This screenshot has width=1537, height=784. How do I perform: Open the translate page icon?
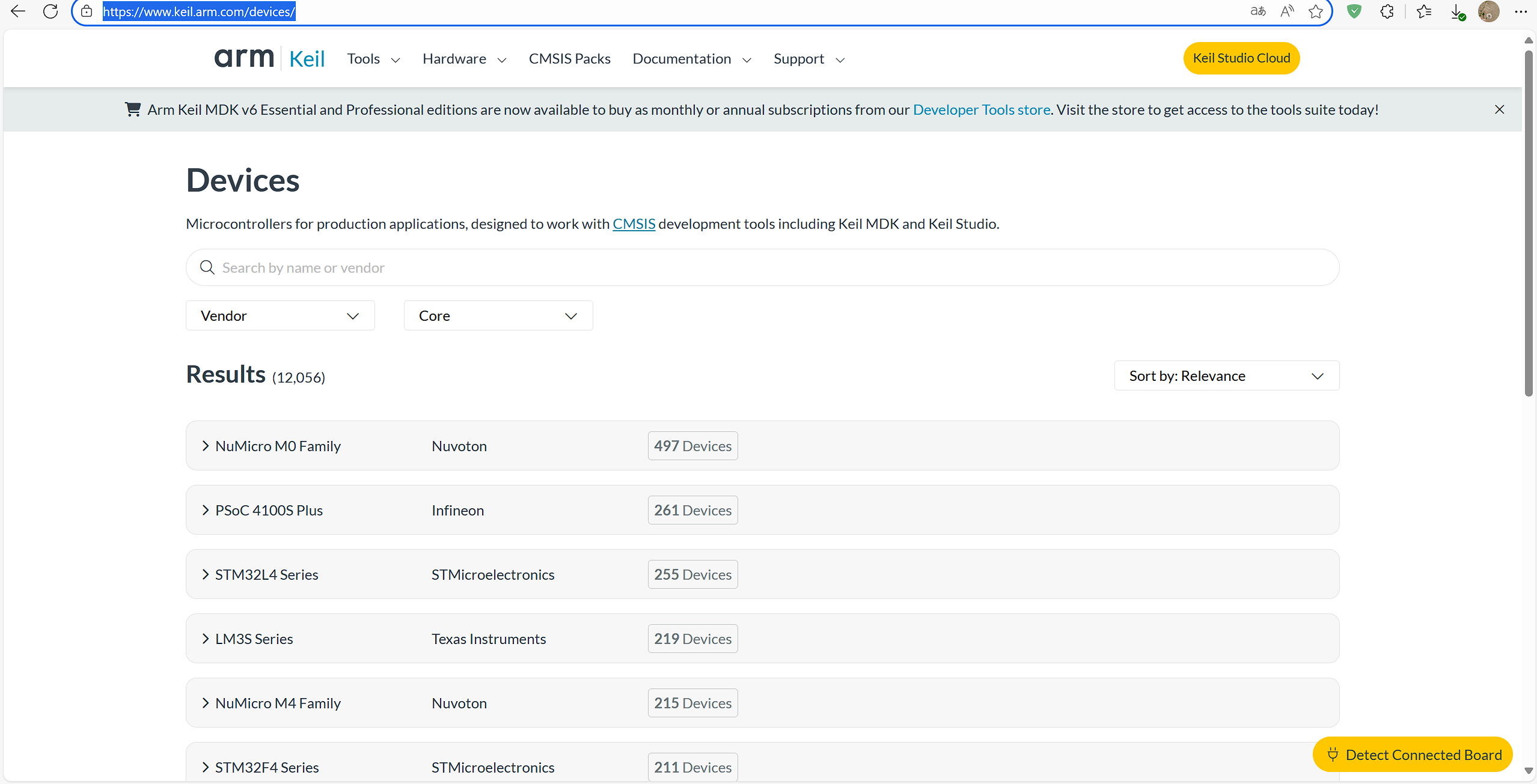coord(1257,11)
